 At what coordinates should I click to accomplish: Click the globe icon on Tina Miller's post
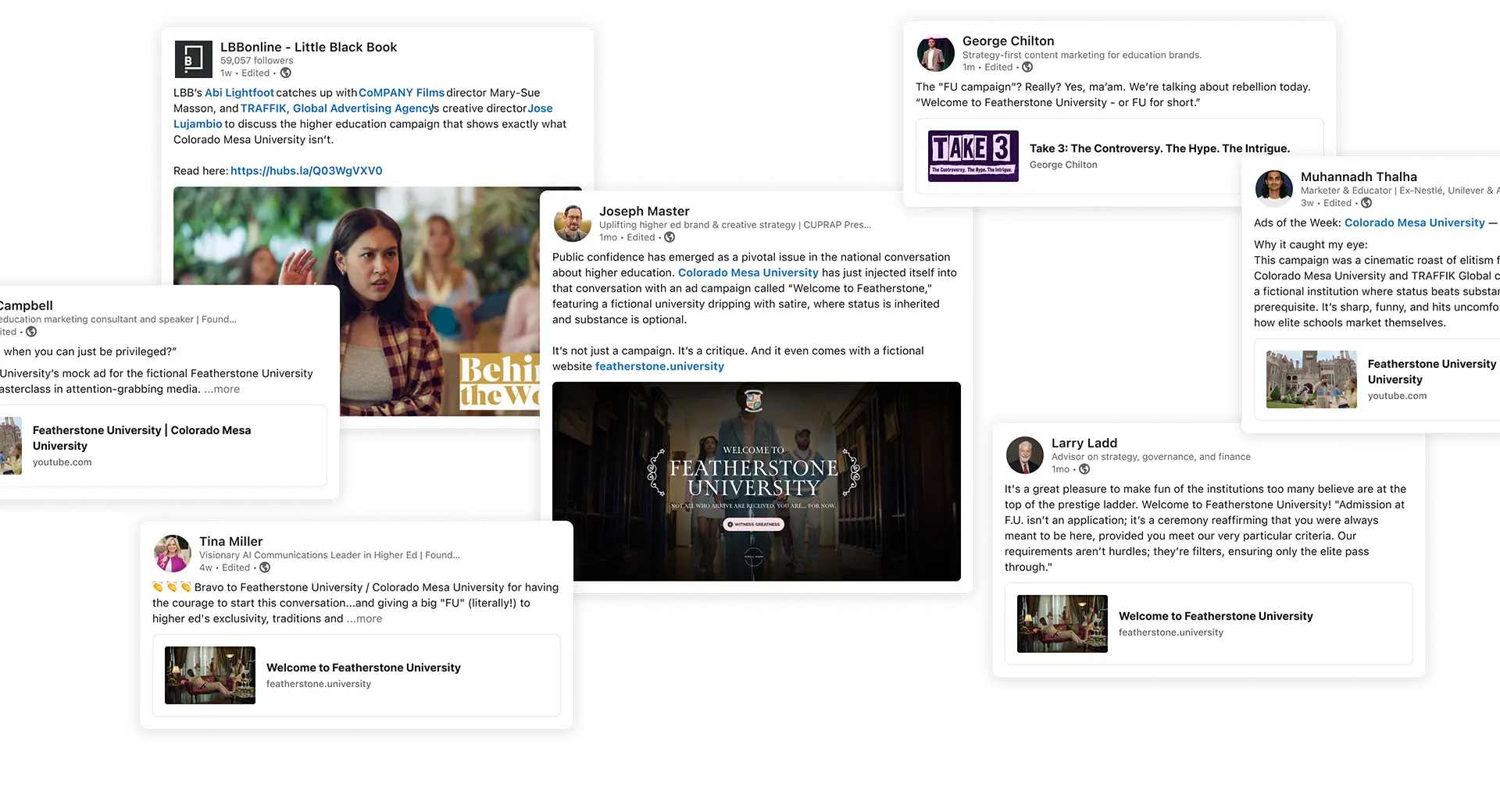265,568
